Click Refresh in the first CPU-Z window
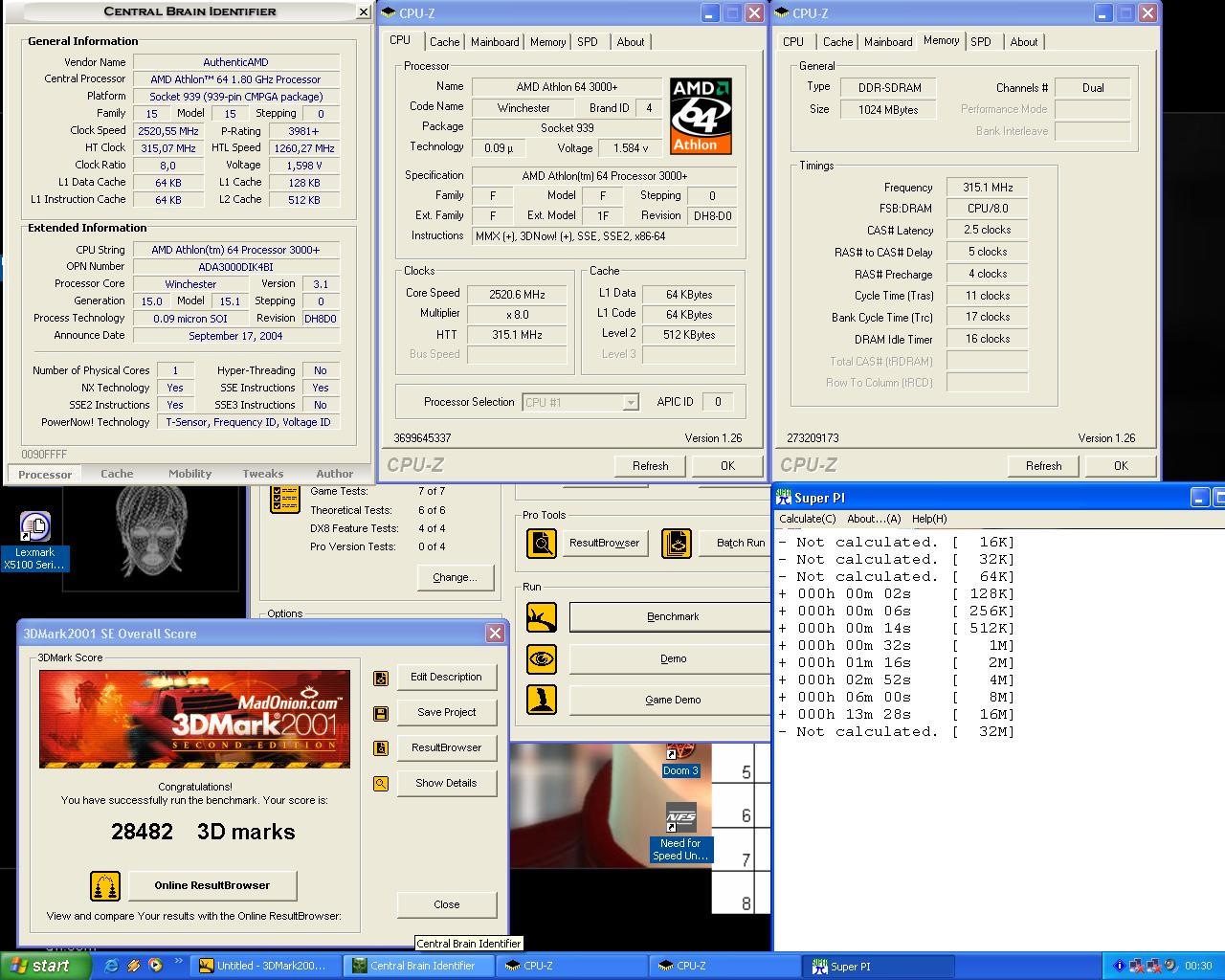 coord(651,466)
